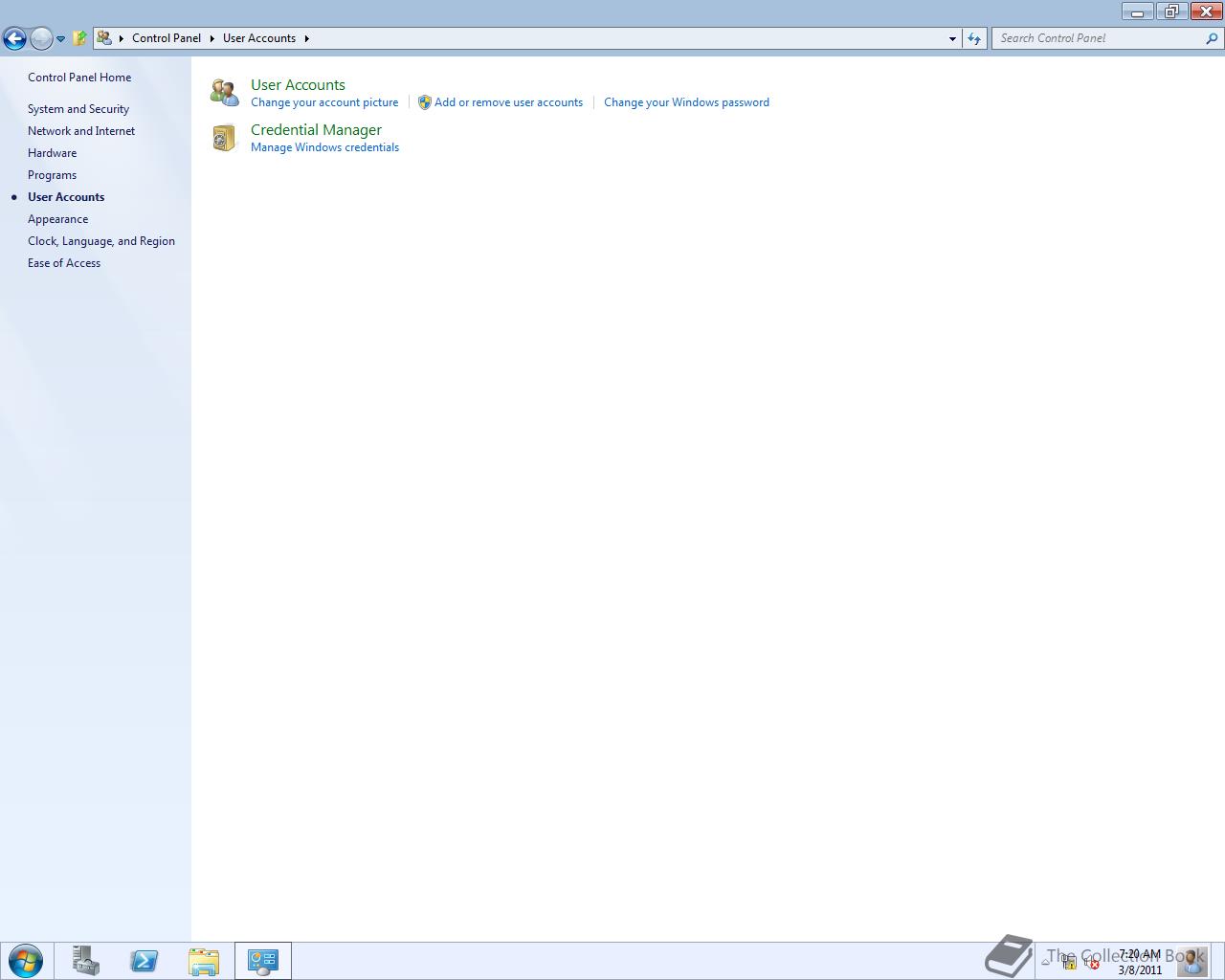Click the folder Up one level icon
Screen dimensions: 1225x980
[80, 38]
